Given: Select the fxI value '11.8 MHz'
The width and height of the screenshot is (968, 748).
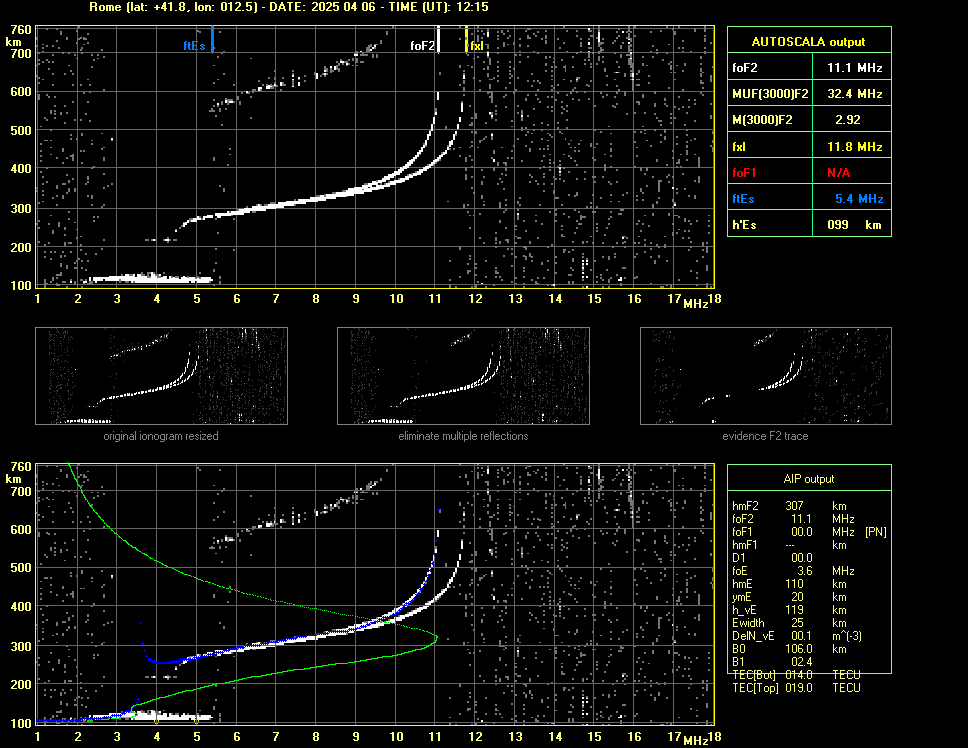Looking at the screenshot, I should pyautogui.click(x=854, y=147).
